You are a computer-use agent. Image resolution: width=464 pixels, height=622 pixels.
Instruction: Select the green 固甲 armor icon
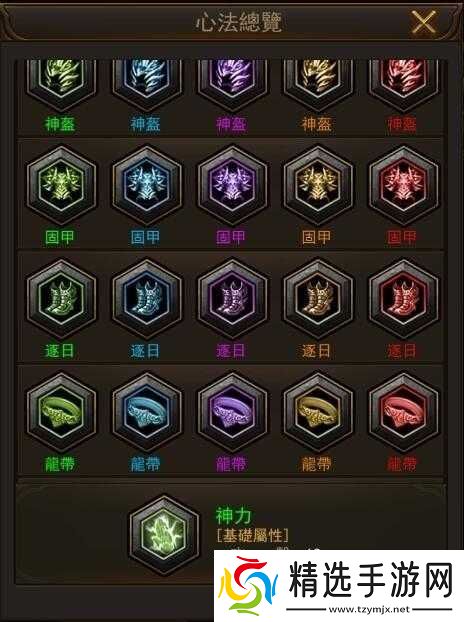61,186
